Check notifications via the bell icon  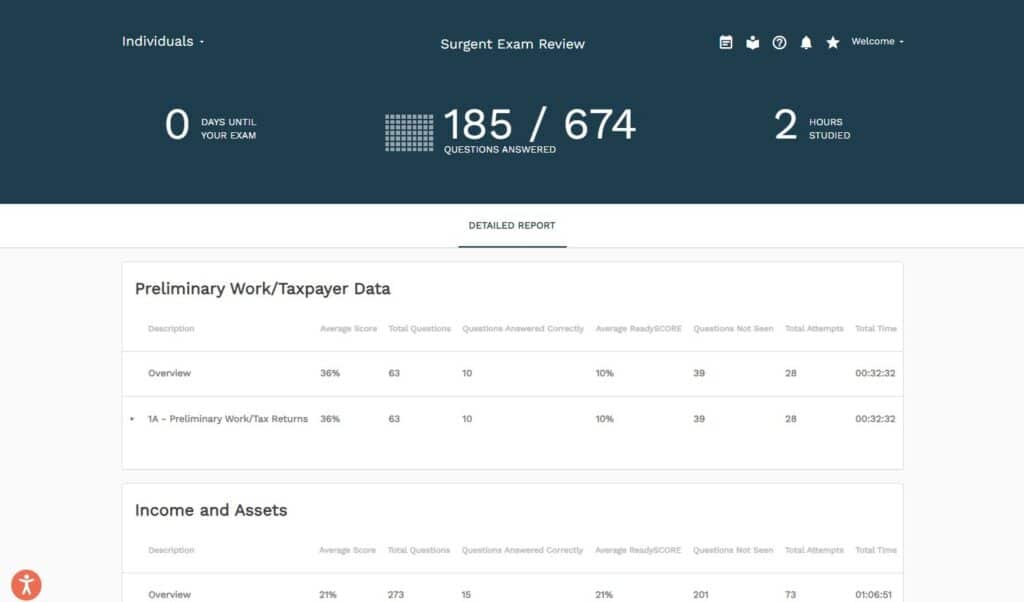click(x=806, y=42)
